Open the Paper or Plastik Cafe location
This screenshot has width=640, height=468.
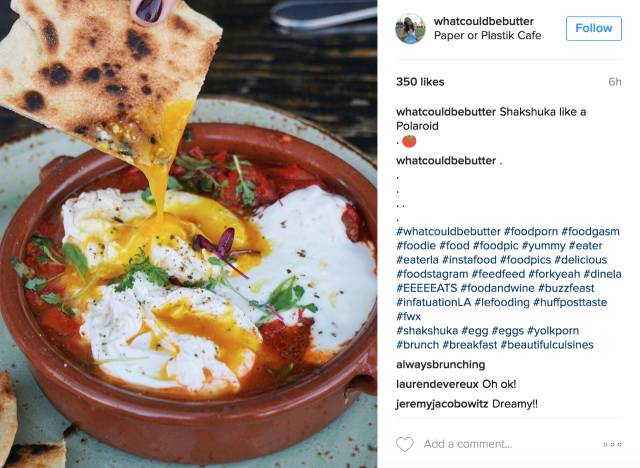[x=487, y=35]
